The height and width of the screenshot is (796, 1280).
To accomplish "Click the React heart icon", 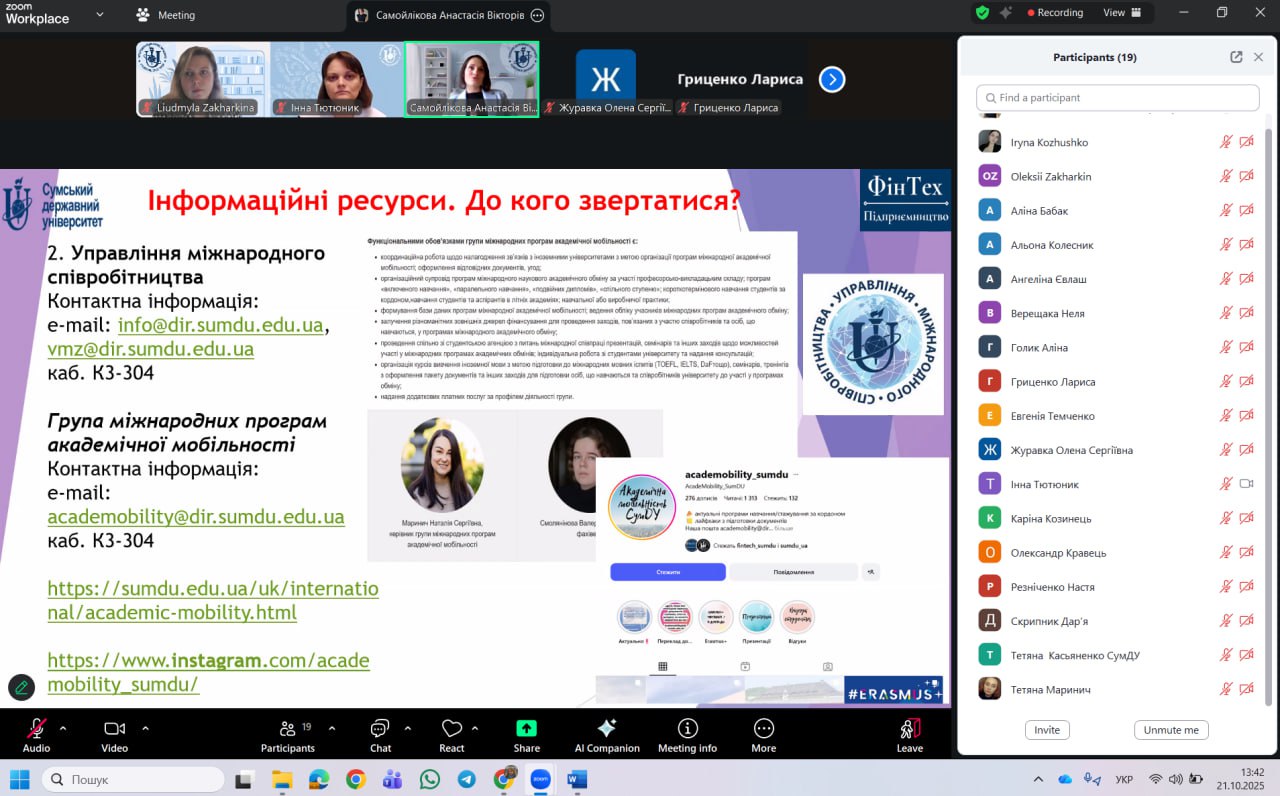I will [x=451, y=729].
